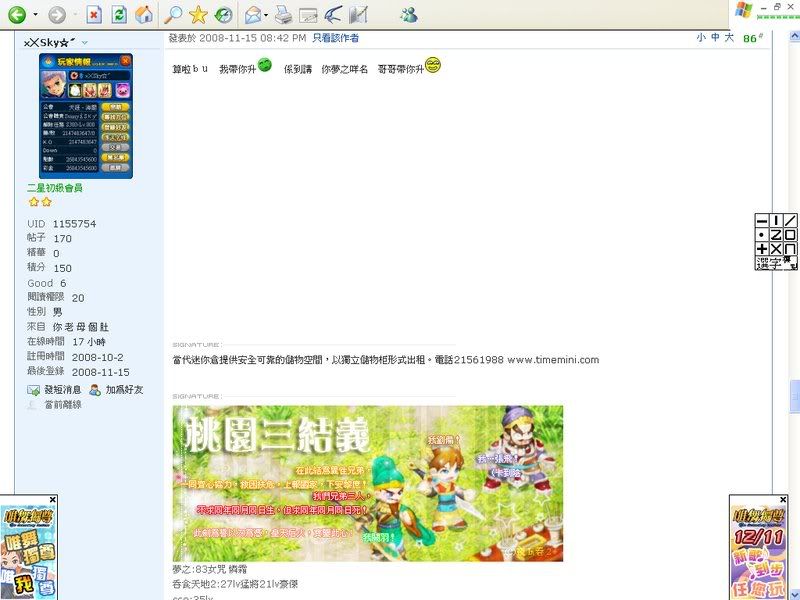Click the 在線時間 17 小時 entry
Viewport: 800px width, 600px height.
point(66,342)
